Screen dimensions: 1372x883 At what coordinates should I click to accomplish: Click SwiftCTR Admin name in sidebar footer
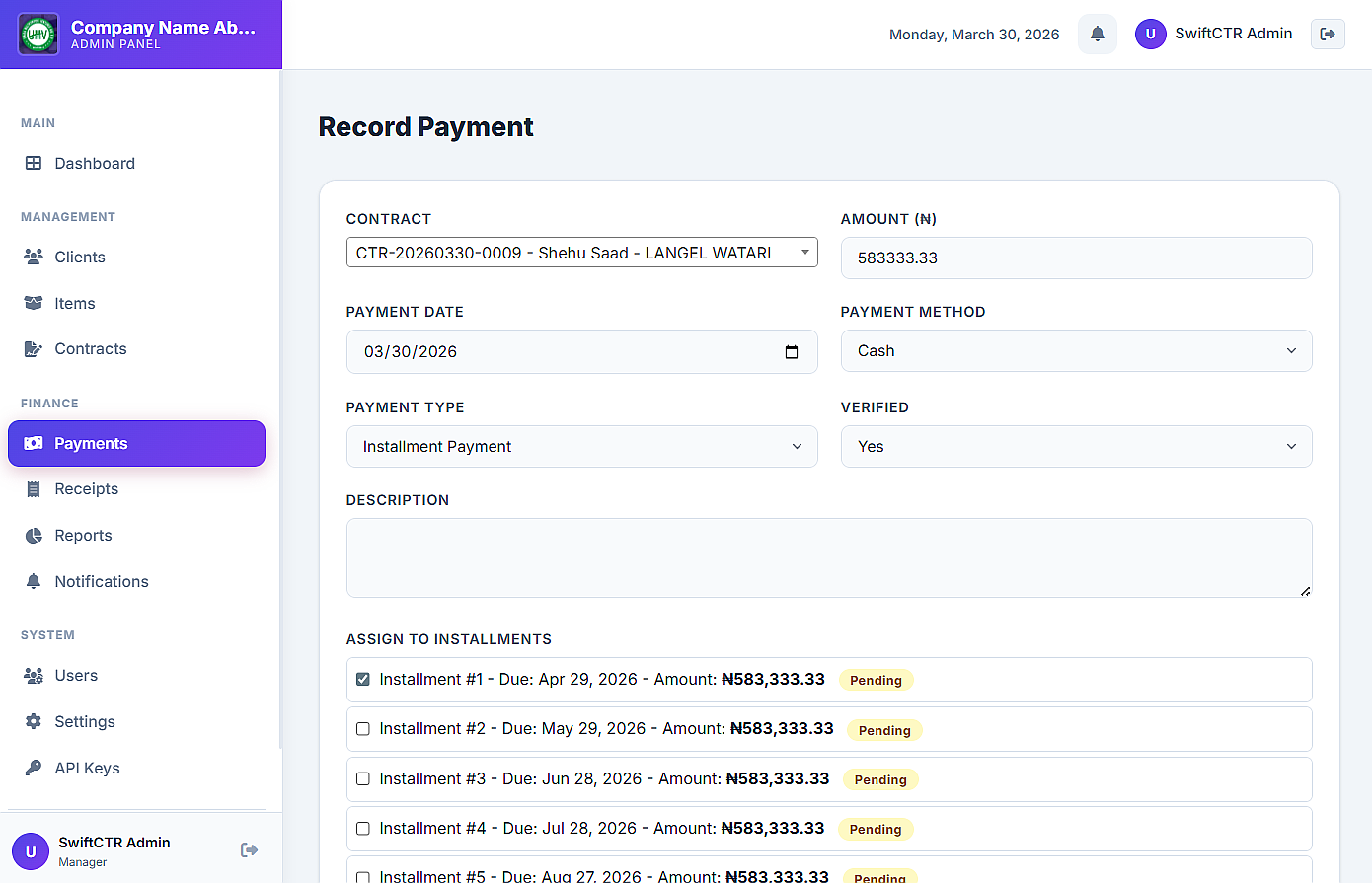pyautogui.click(x=114, y=842)
